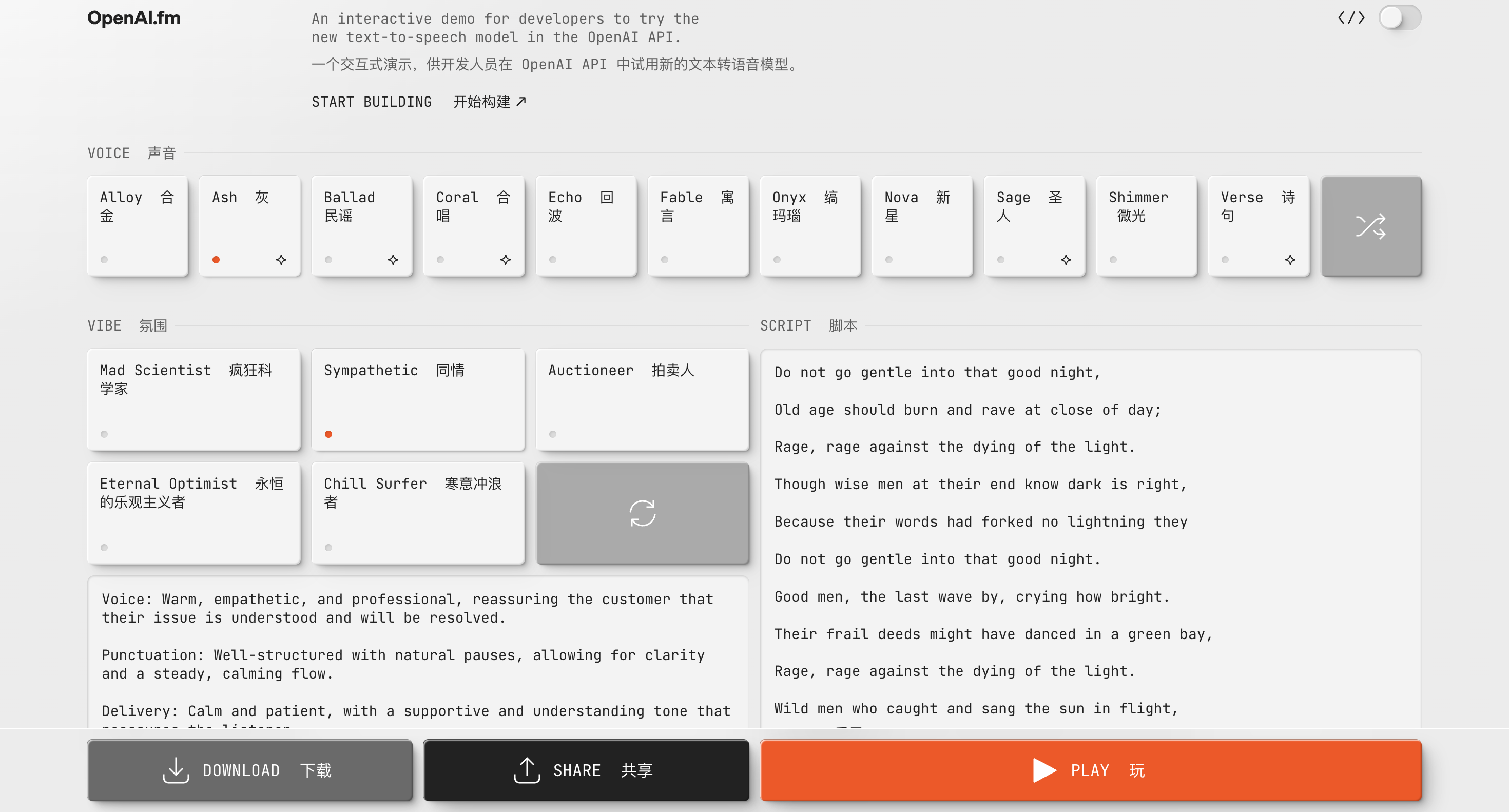
Task: Click the shuffle random voice button
Action: coord(1371,226)
